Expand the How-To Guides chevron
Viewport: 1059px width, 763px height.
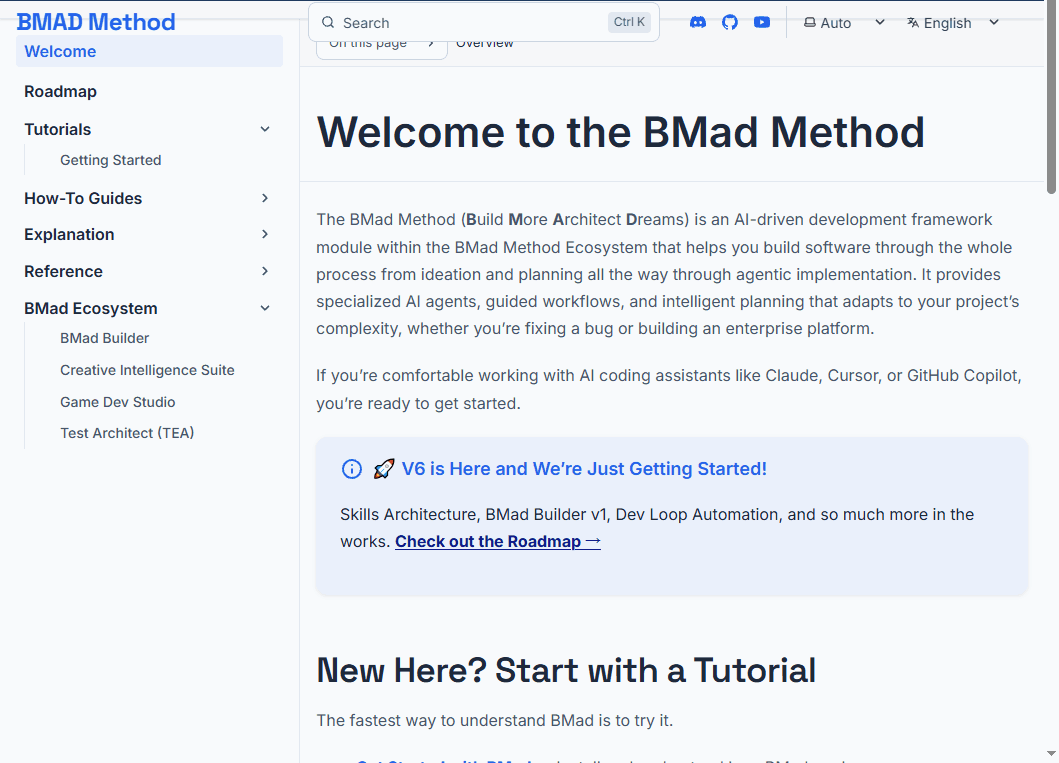265,198
